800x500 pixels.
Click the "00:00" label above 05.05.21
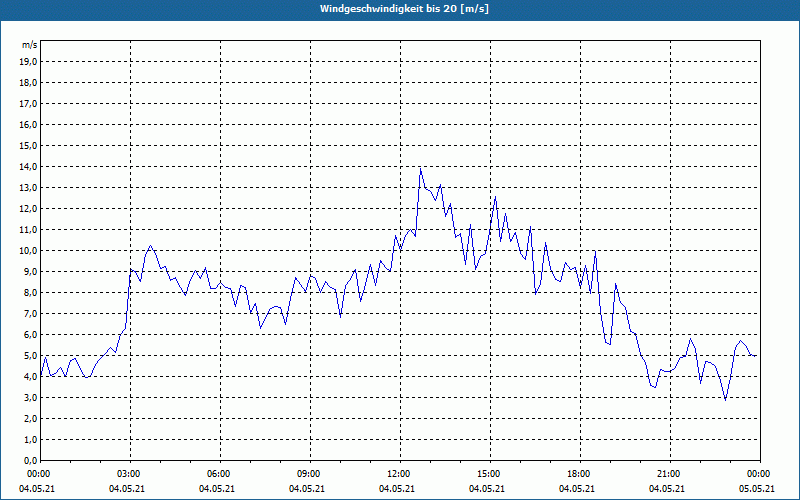click(760, 474)
